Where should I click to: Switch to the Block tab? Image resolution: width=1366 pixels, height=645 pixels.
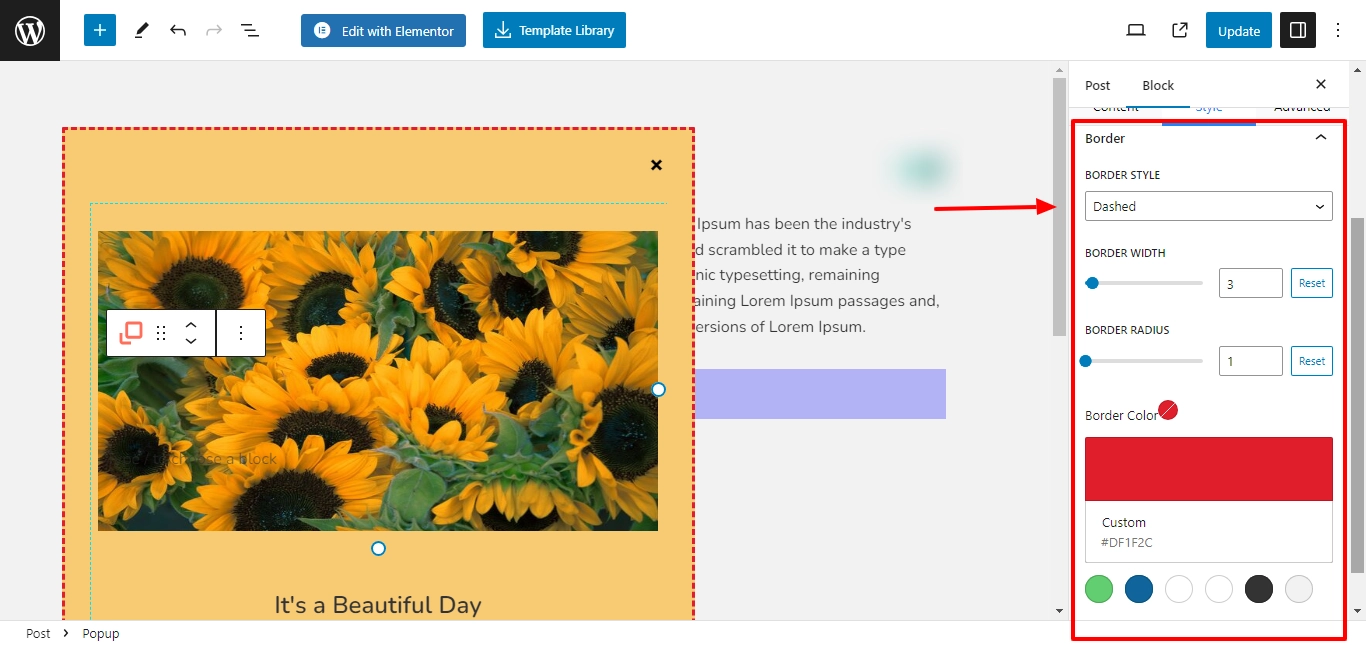[1158, 85]
